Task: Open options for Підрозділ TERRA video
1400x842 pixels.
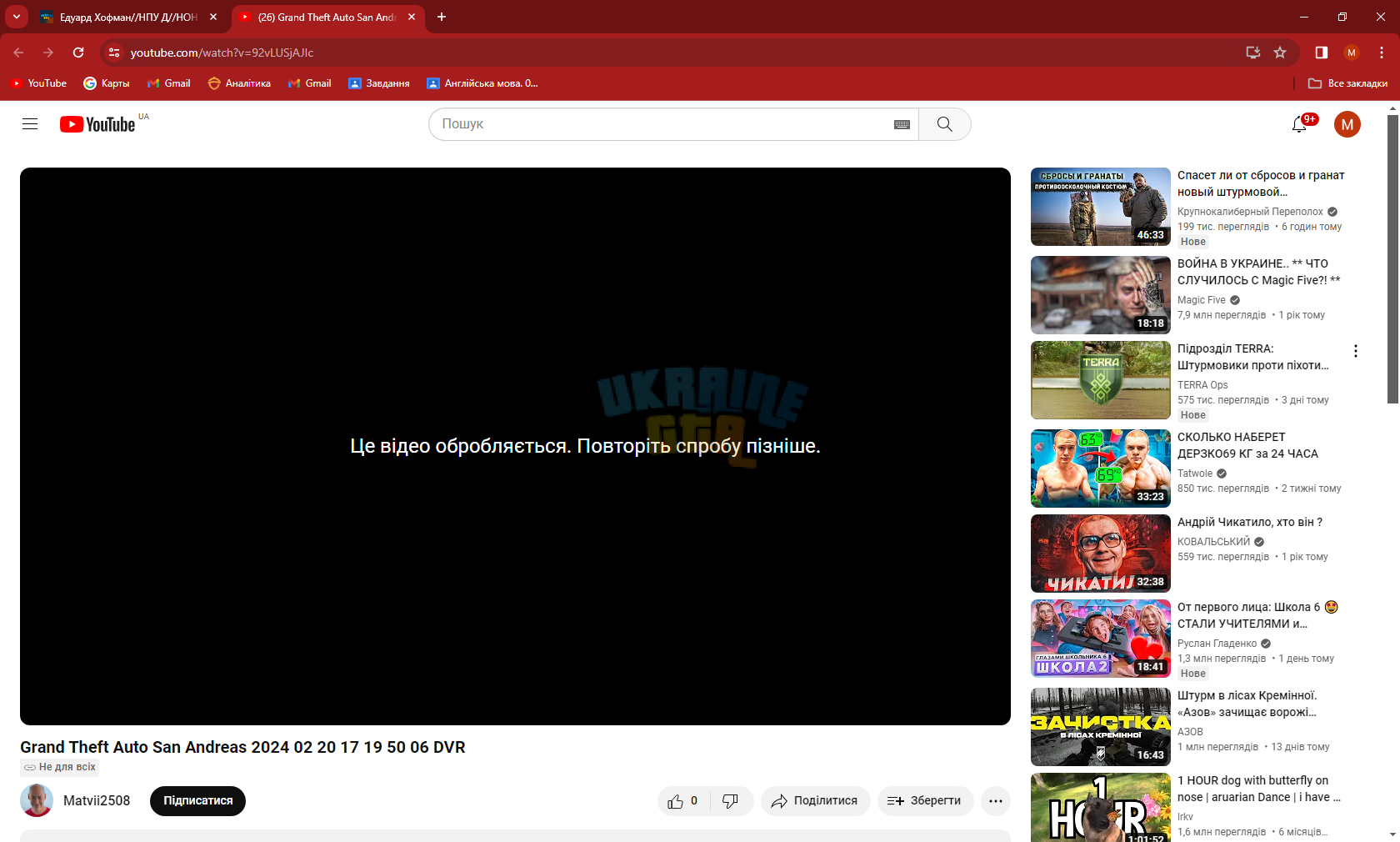Action: [x=1356, y=351]
